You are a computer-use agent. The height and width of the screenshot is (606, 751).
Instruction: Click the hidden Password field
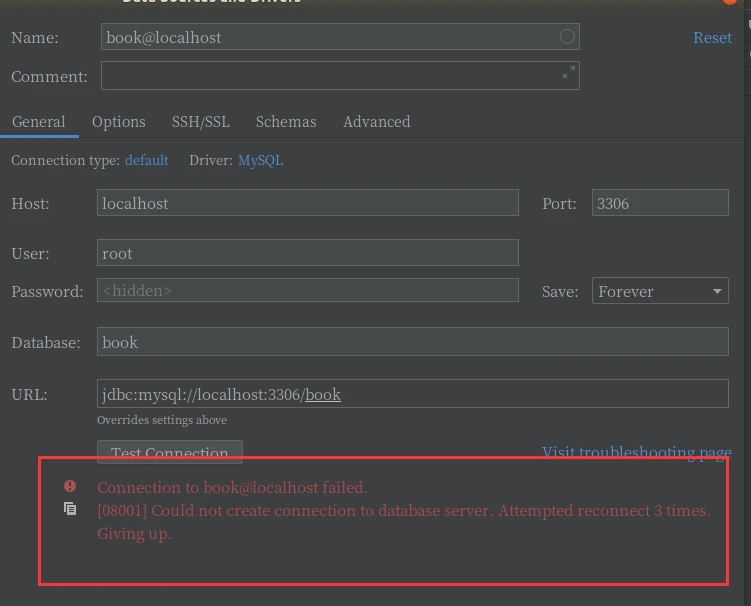307,291
